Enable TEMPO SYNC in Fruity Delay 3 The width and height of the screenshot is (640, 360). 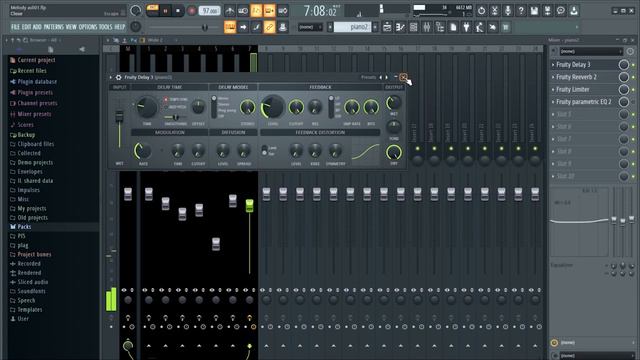click(166, 99)
